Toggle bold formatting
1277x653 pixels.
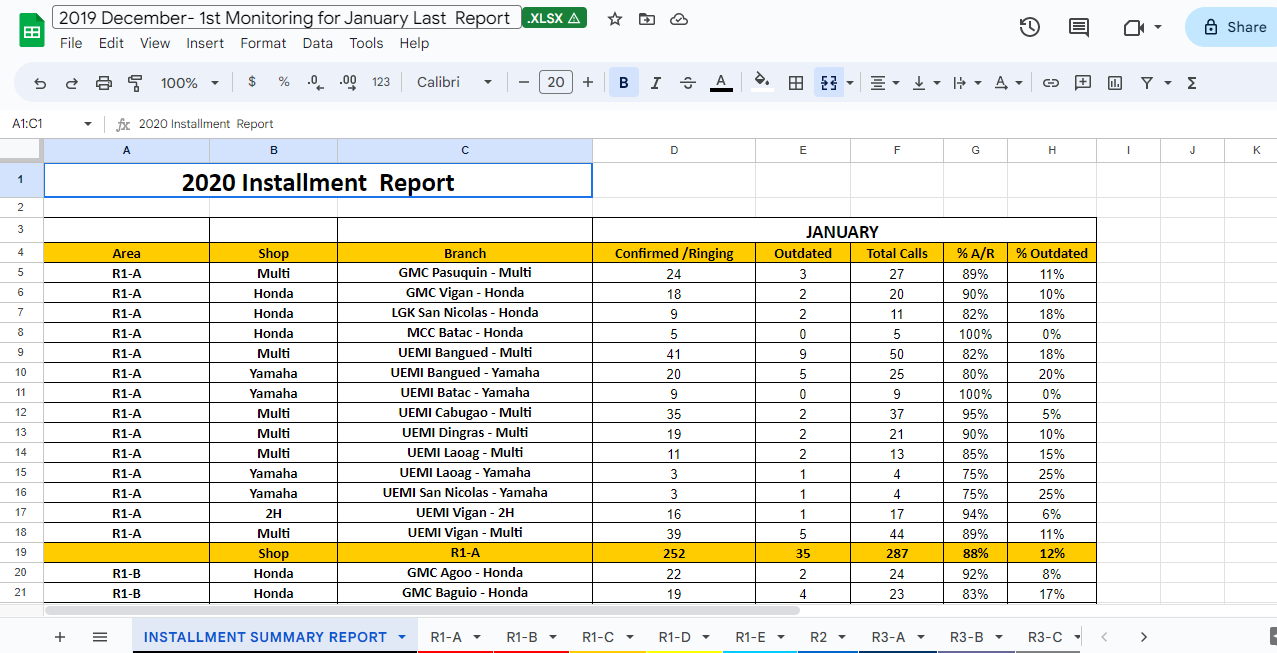624,83
